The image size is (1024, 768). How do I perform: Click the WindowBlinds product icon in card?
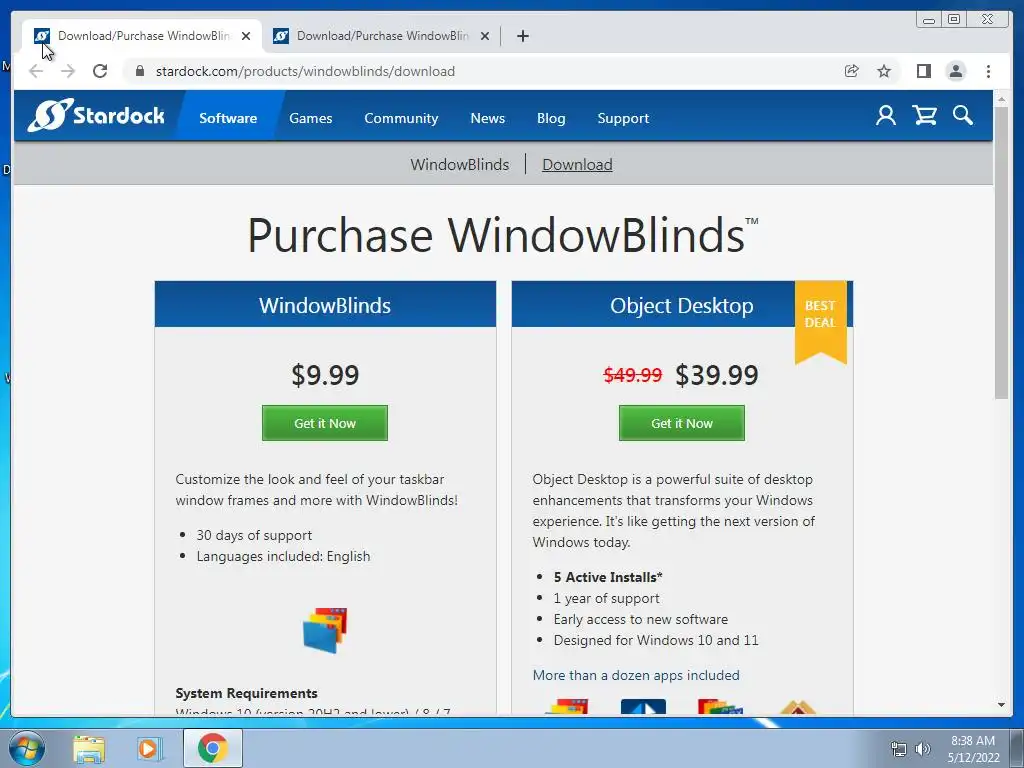click(x=325, y=630)
